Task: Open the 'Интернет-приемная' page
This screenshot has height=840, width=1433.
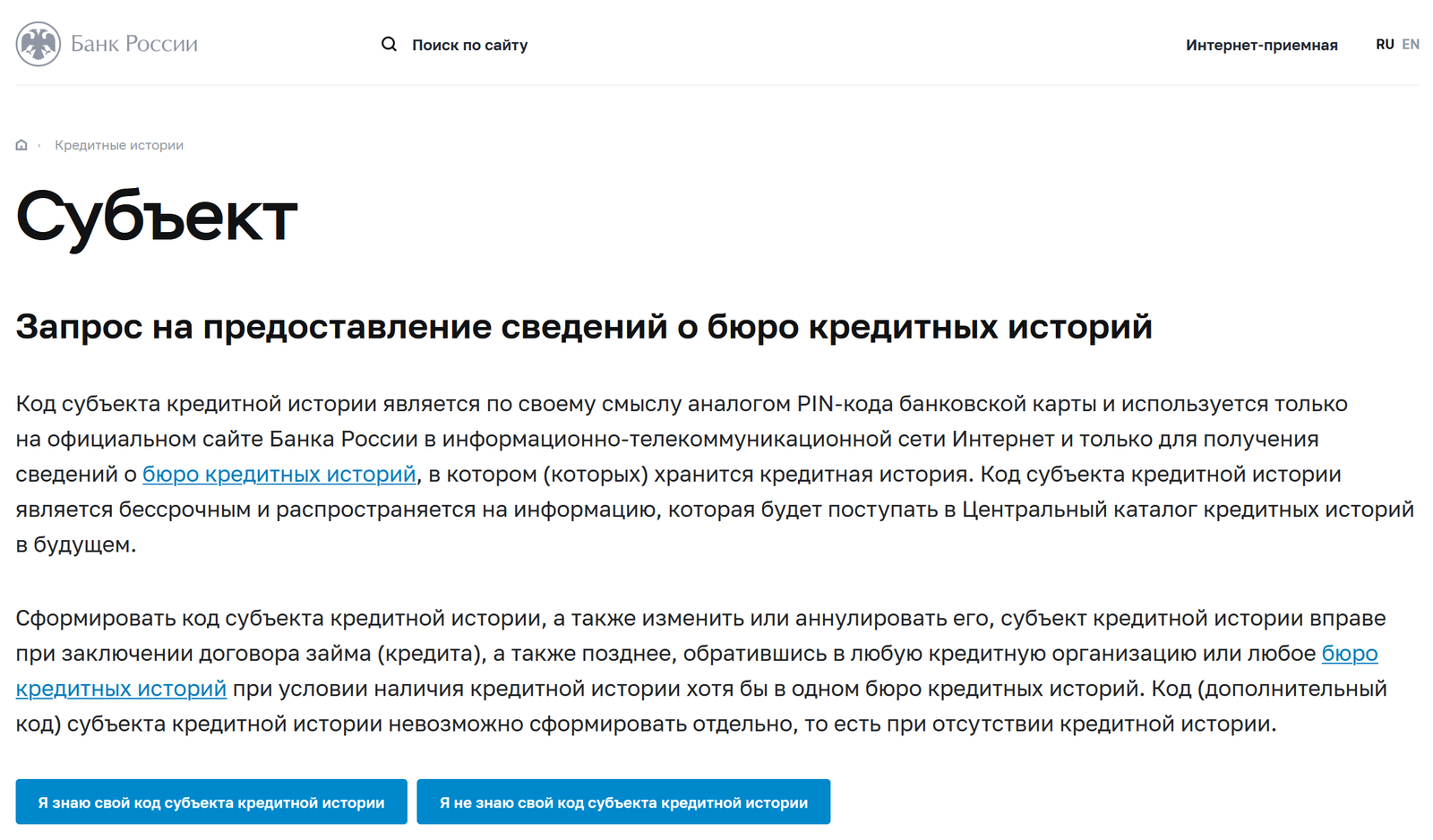Action: point(1261,45)
